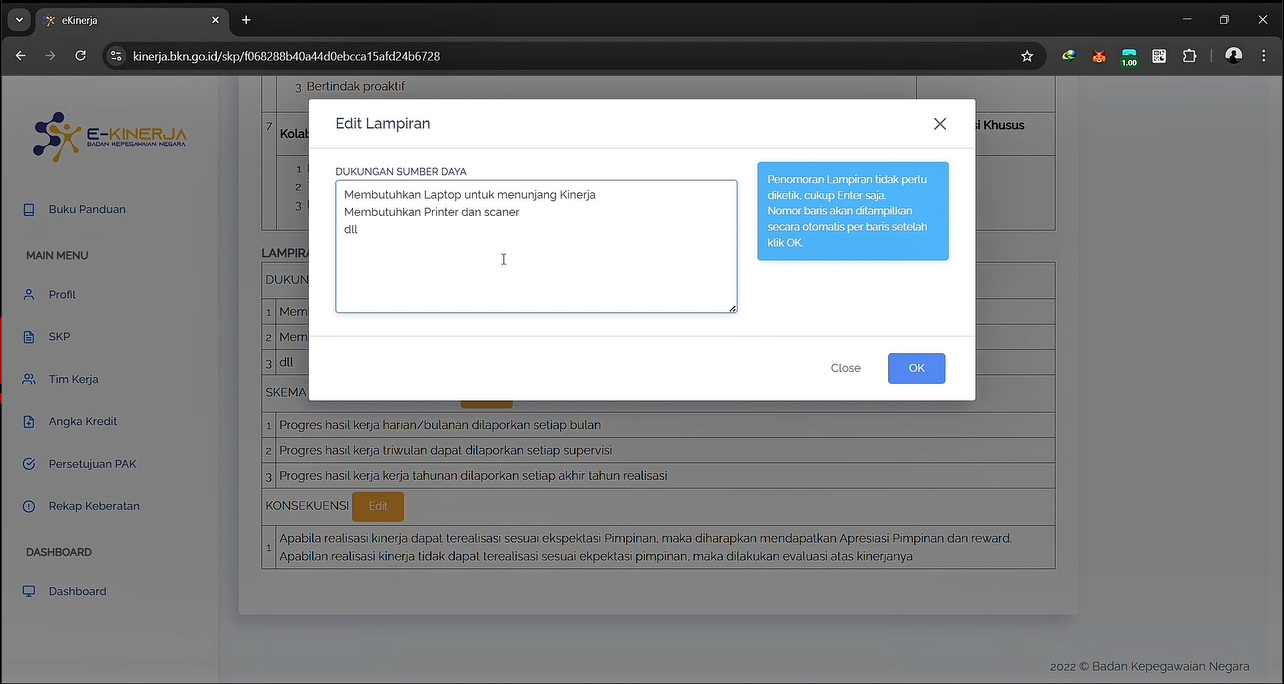Click the Angka Kredit file icon
1284x684 pixels.
(x=29, y=421)
